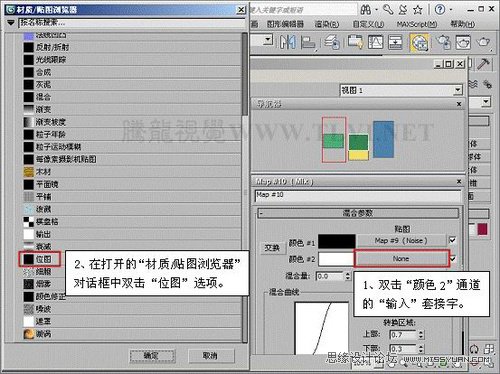Select the 棋盘格 checker map item
The width and height of the screenshot is (500, 374).
(x=132, y=222)
